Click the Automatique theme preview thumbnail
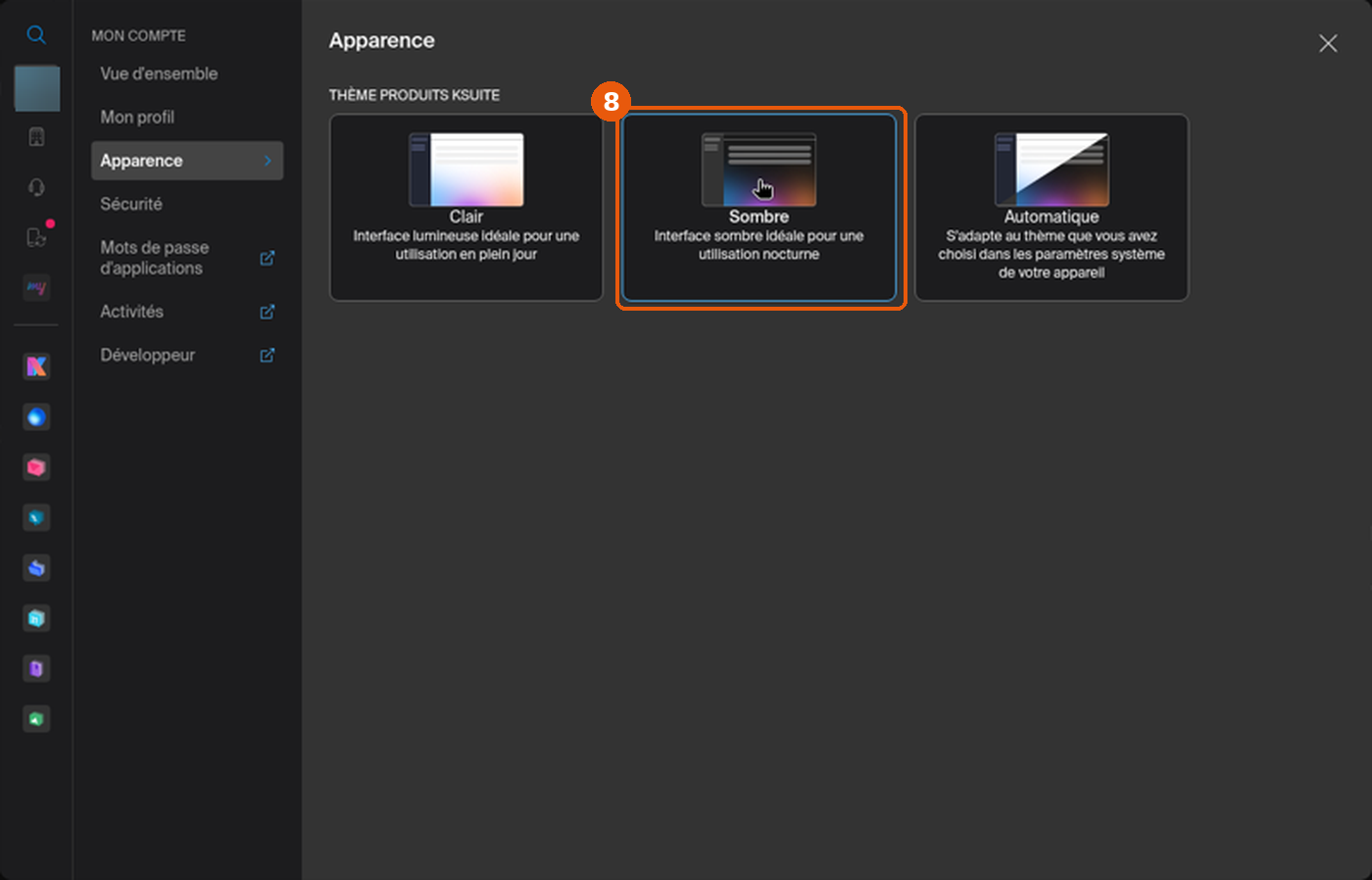The width and height of the screenshot is (1372, 880). click(1052, 170)
